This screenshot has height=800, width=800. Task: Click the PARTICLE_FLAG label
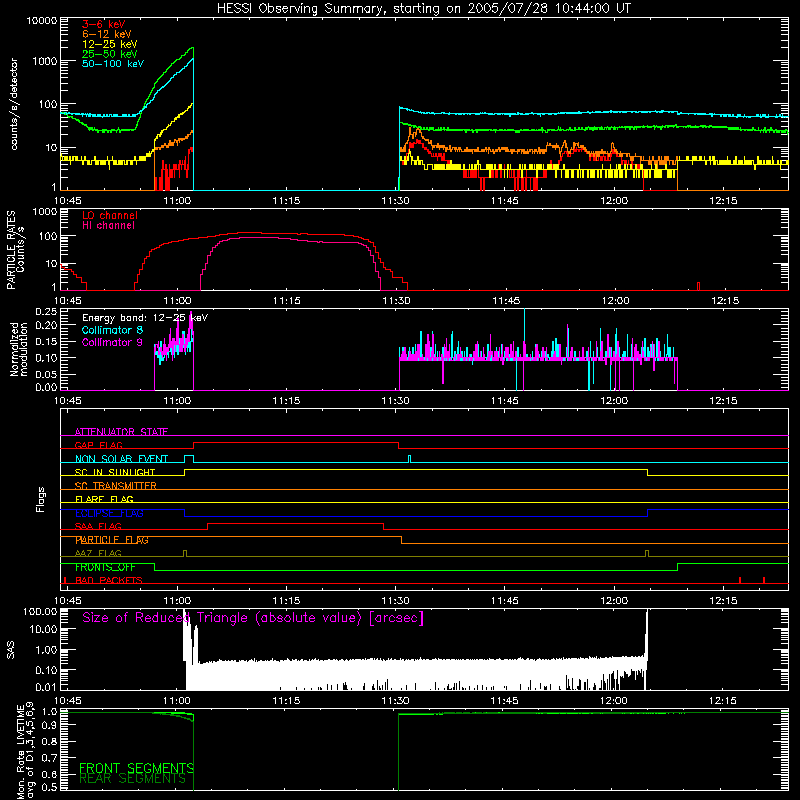point(112,540)
